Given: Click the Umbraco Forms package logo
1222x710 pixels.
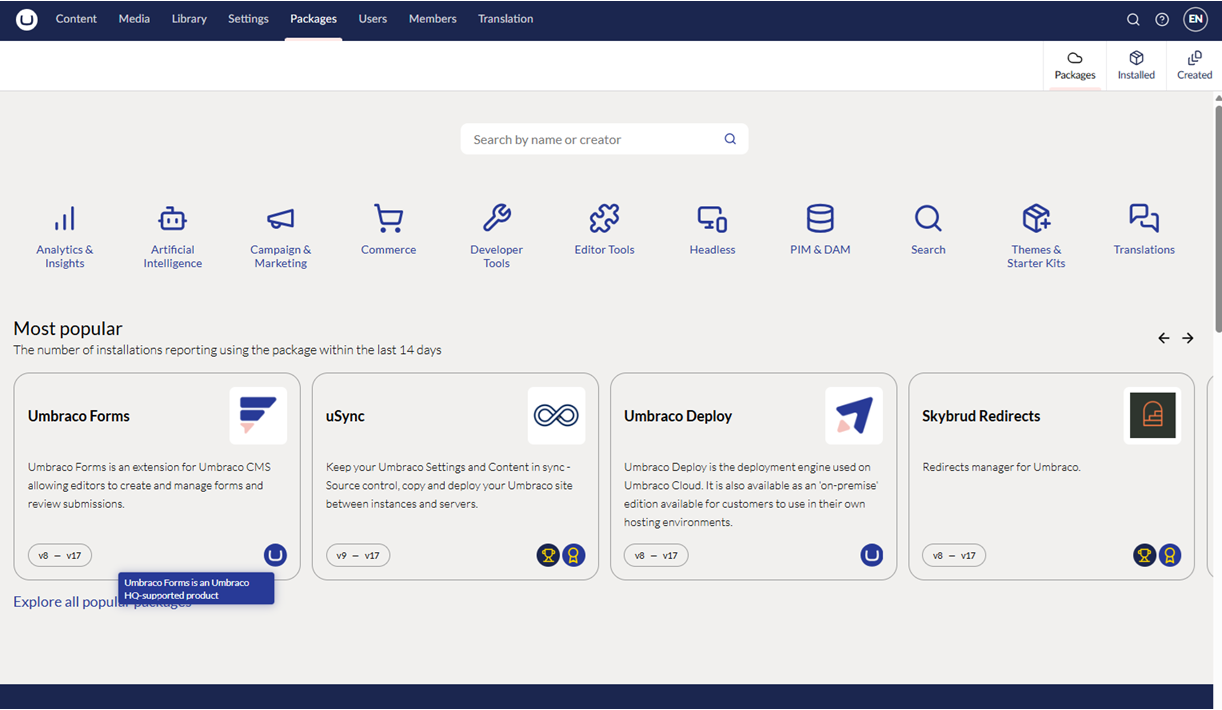Looking at the screenshot, I should (x=258, y=416).
